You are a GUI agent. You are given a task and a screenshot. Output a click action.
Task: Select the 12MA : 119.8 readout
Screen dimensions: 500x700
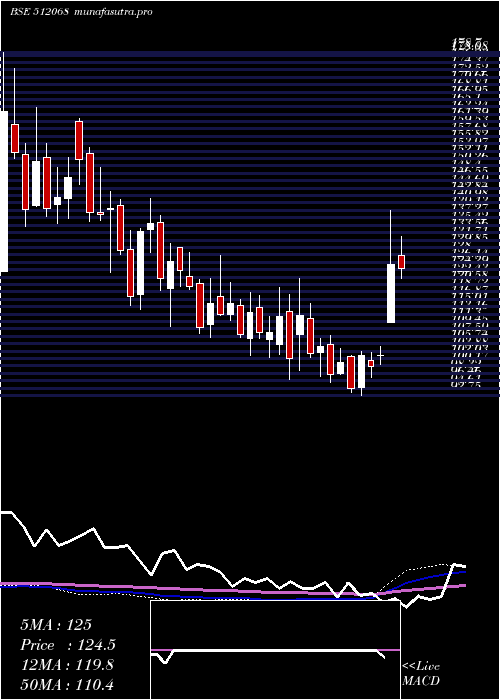coord(67,665)
